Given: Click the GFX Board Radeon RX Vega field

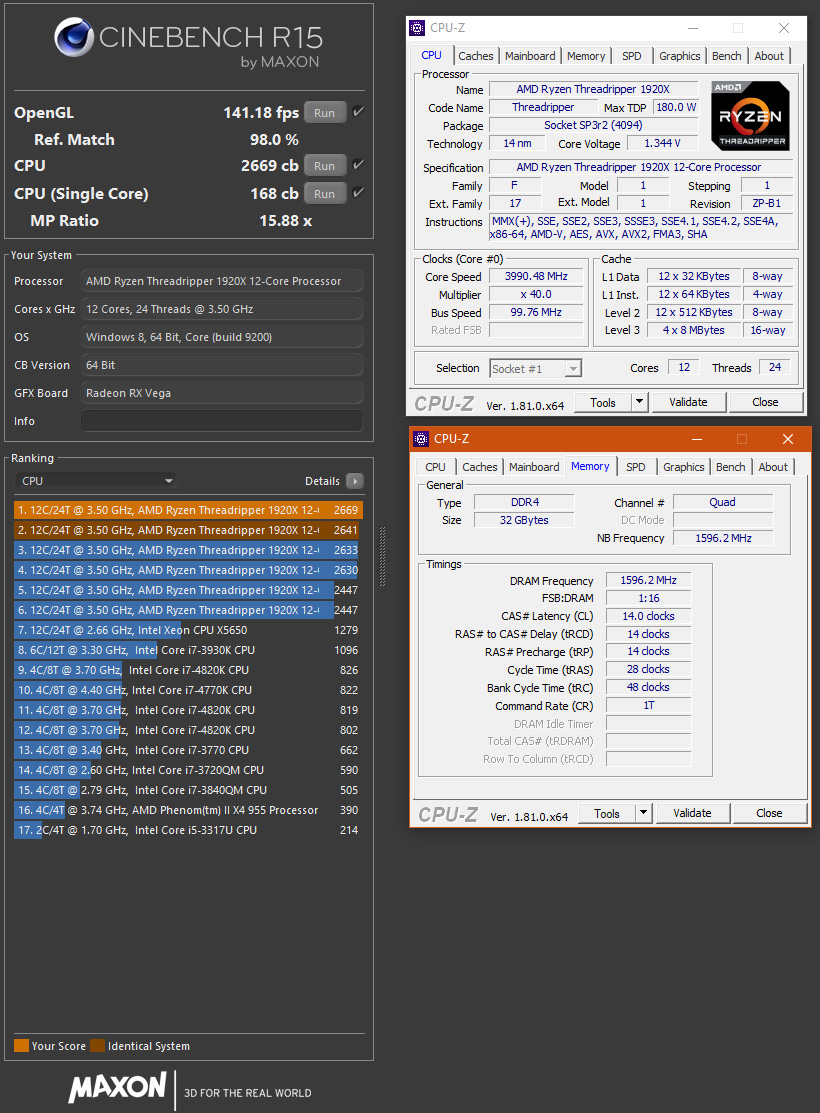Looking at the screenshot, I should pos(222,393).
